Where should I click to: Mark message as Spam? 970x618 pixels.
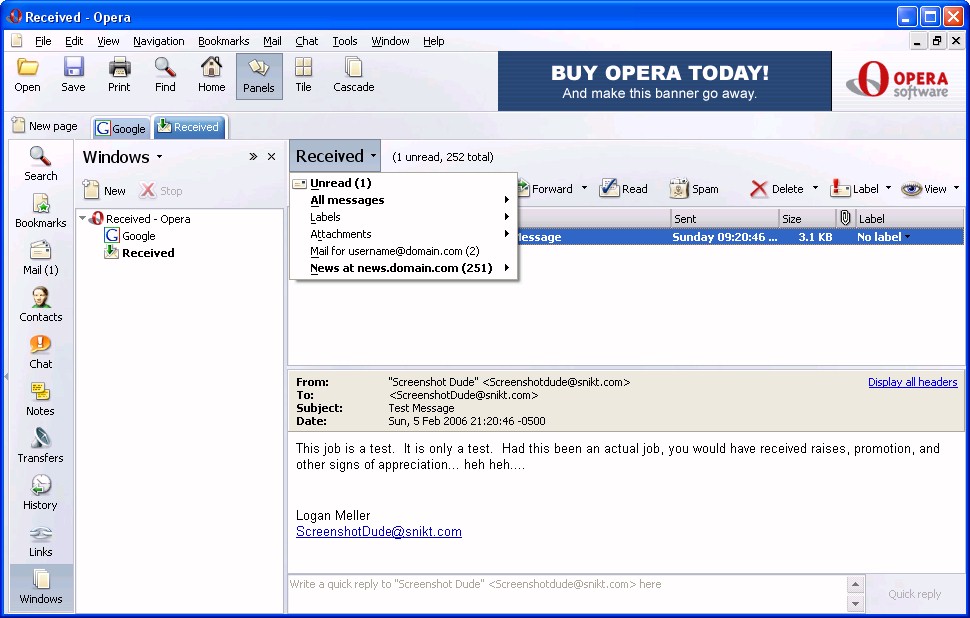[x=694, y=189]
